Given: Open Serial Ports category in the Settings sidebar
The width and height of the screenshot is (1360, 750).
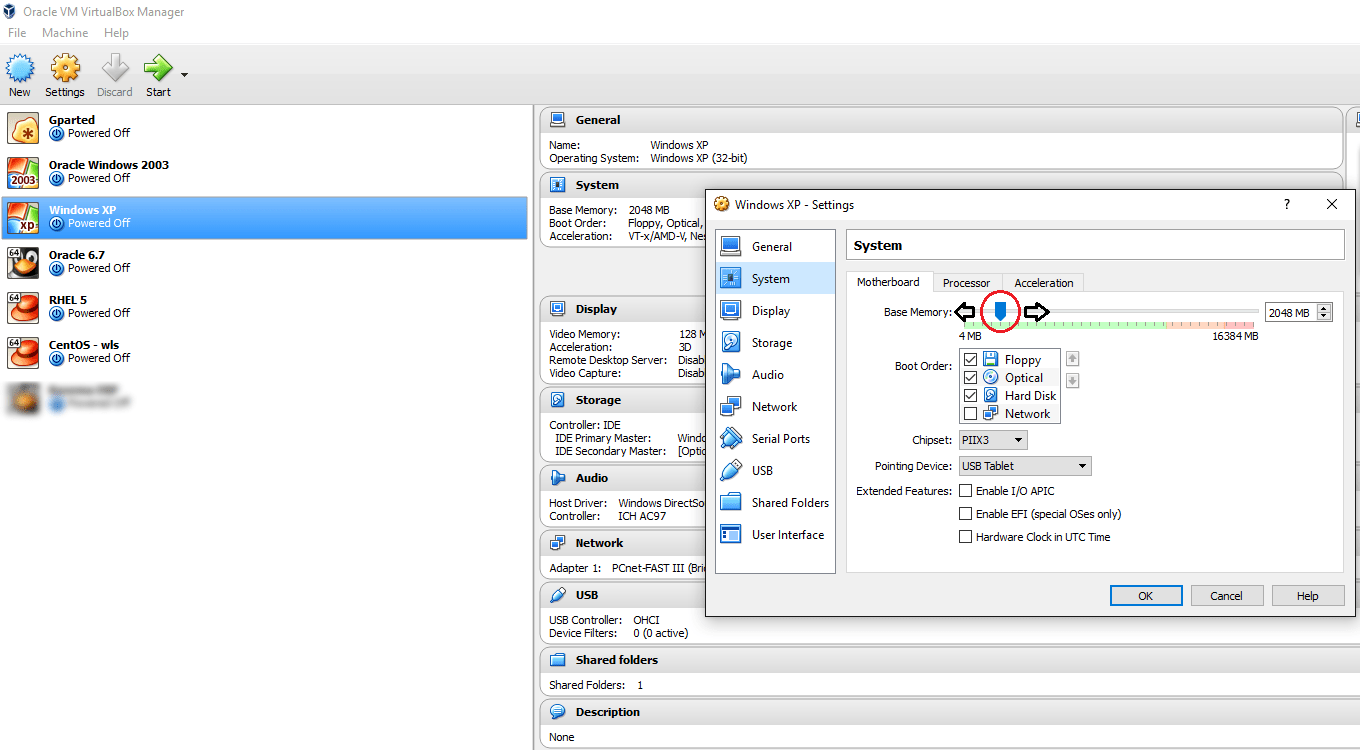Looking at the screenshot, I should point(776,438).
